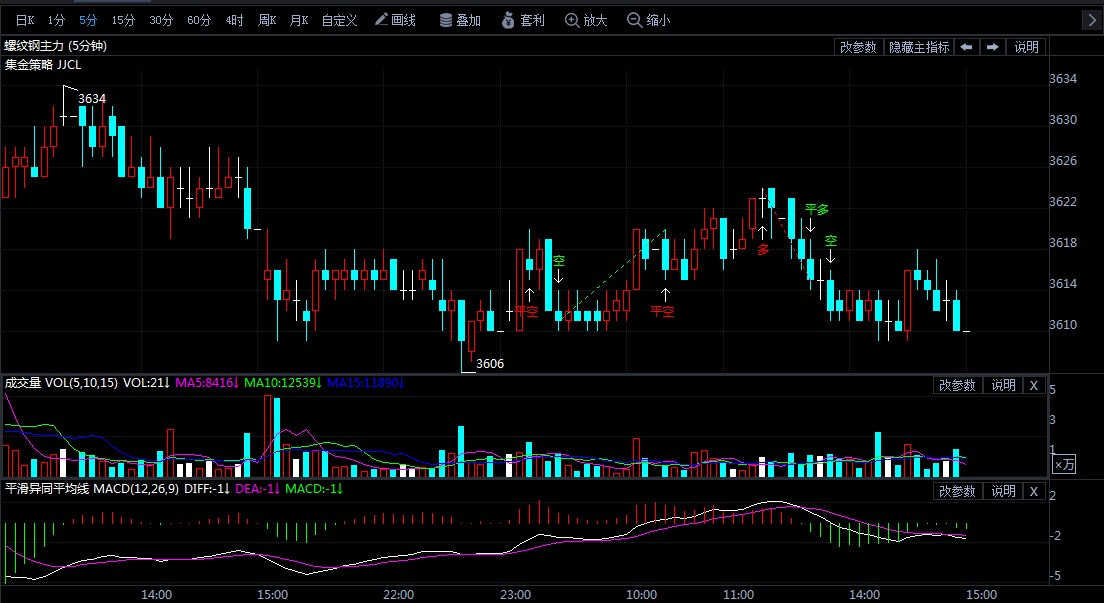Click 改参数 in the MACD panel

957,491
